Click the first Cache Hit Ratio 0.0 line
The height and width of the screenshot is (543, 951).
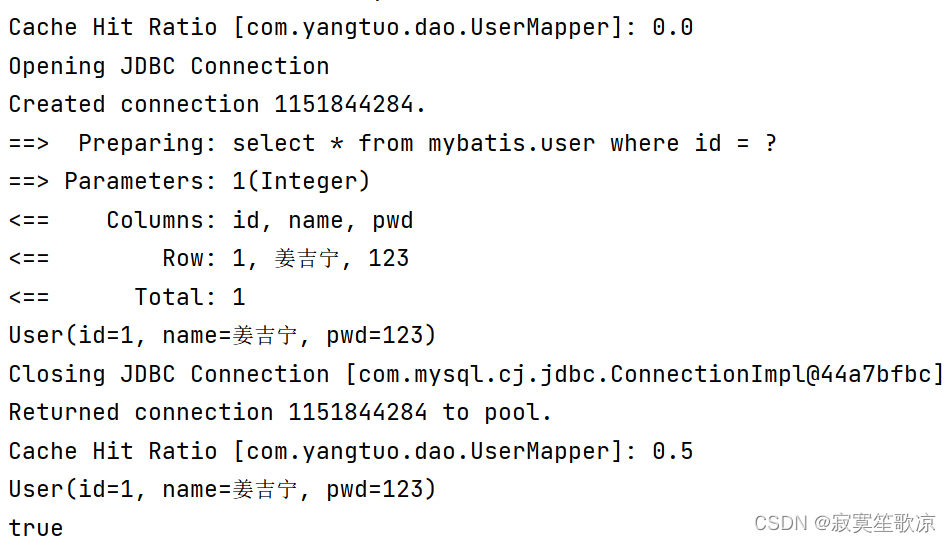[351, 28]
